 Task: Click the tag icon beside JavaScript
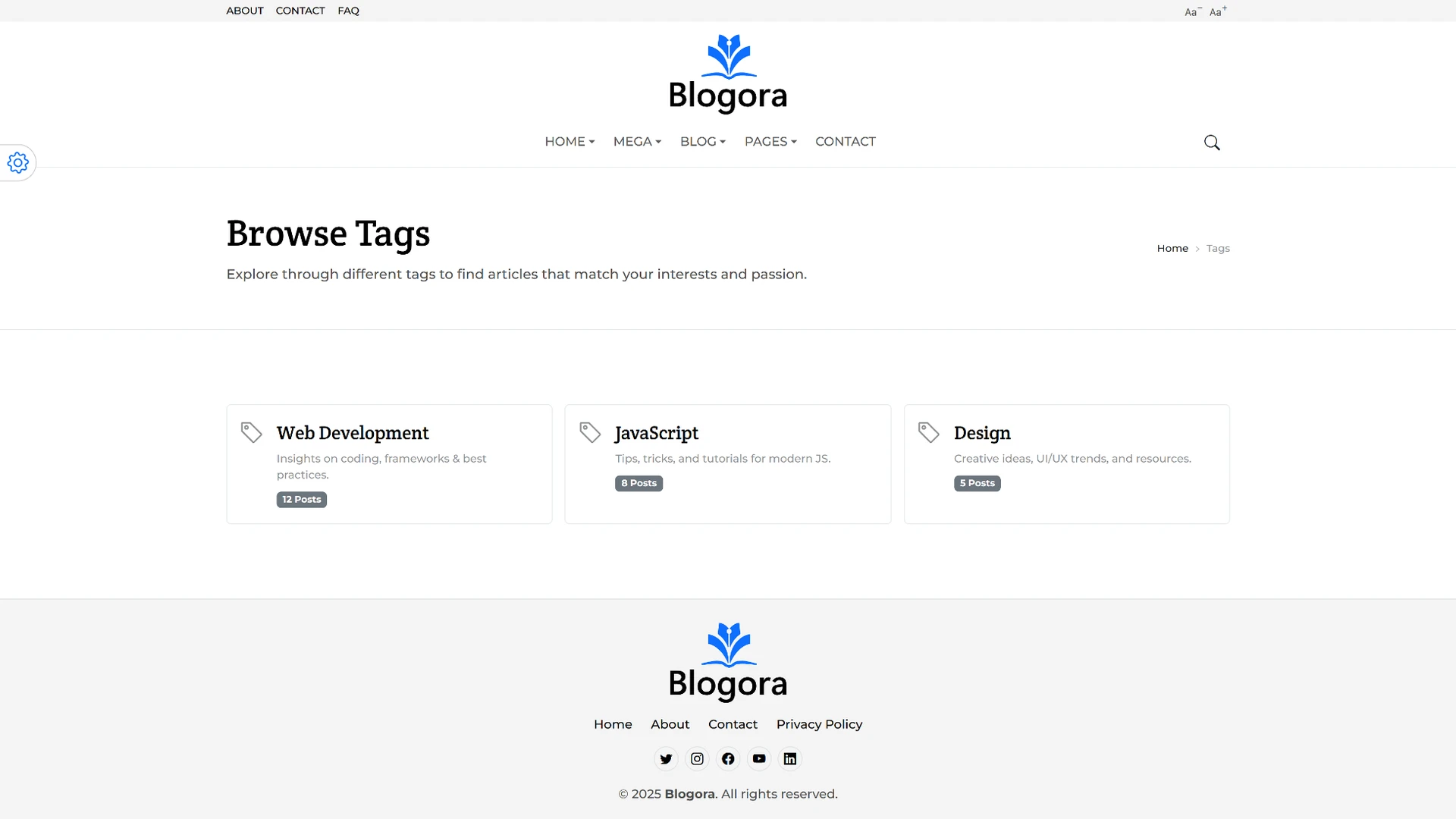(590, 432)
